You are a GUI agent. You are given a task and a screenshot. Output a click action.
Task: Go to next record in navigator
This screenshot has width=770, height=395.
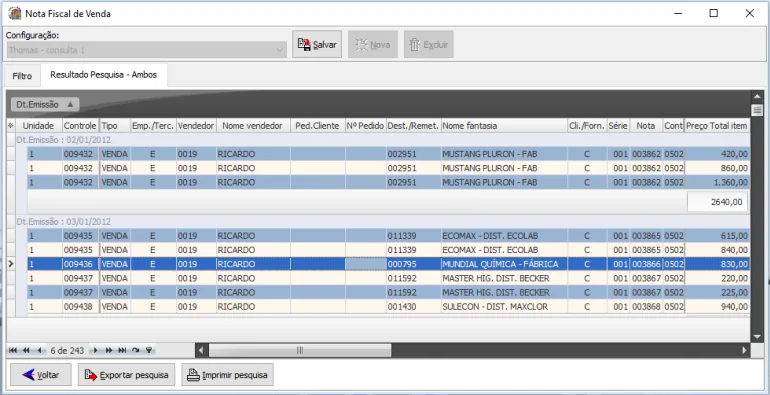click(x=95, y=350)
